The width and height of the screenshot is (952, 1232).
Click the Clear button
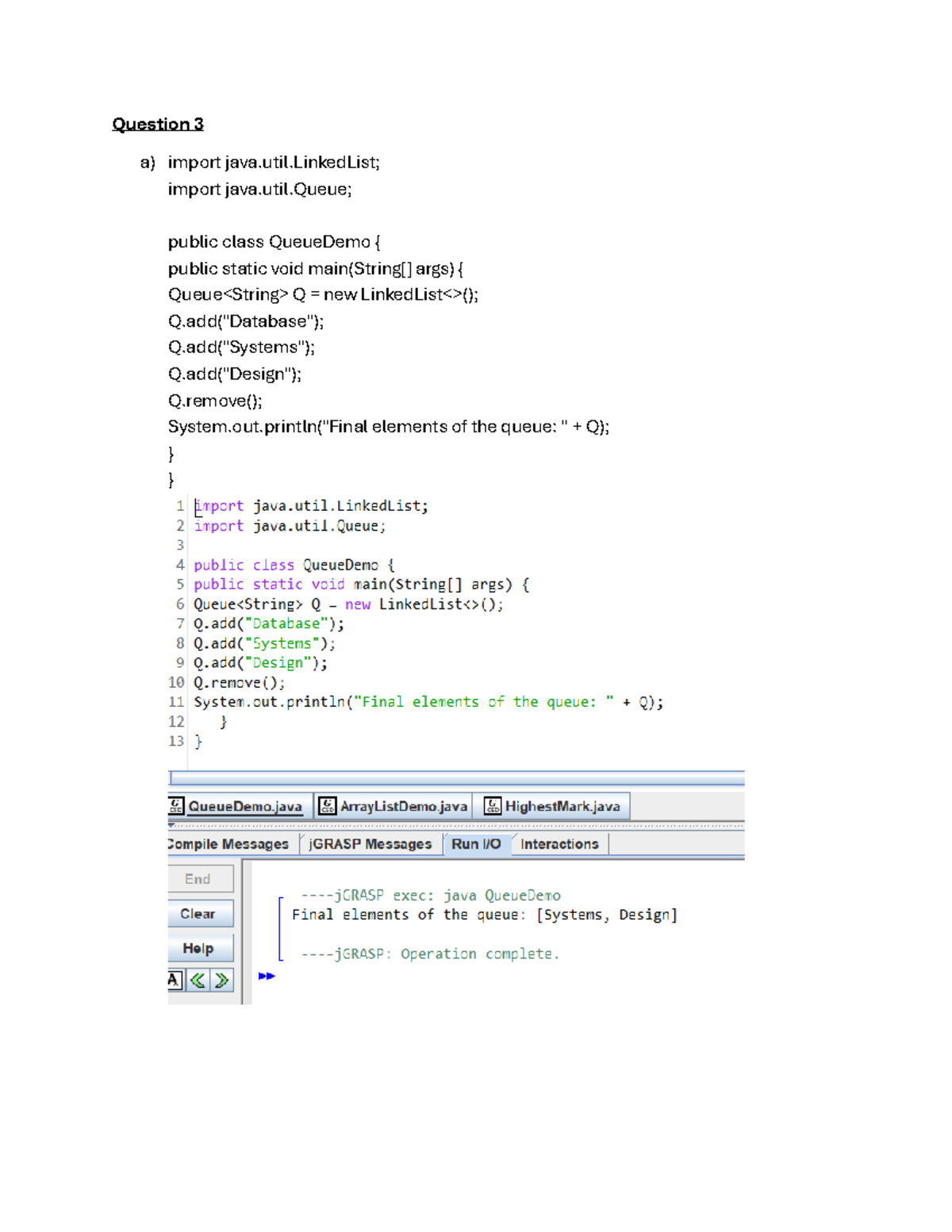(201, 913)
